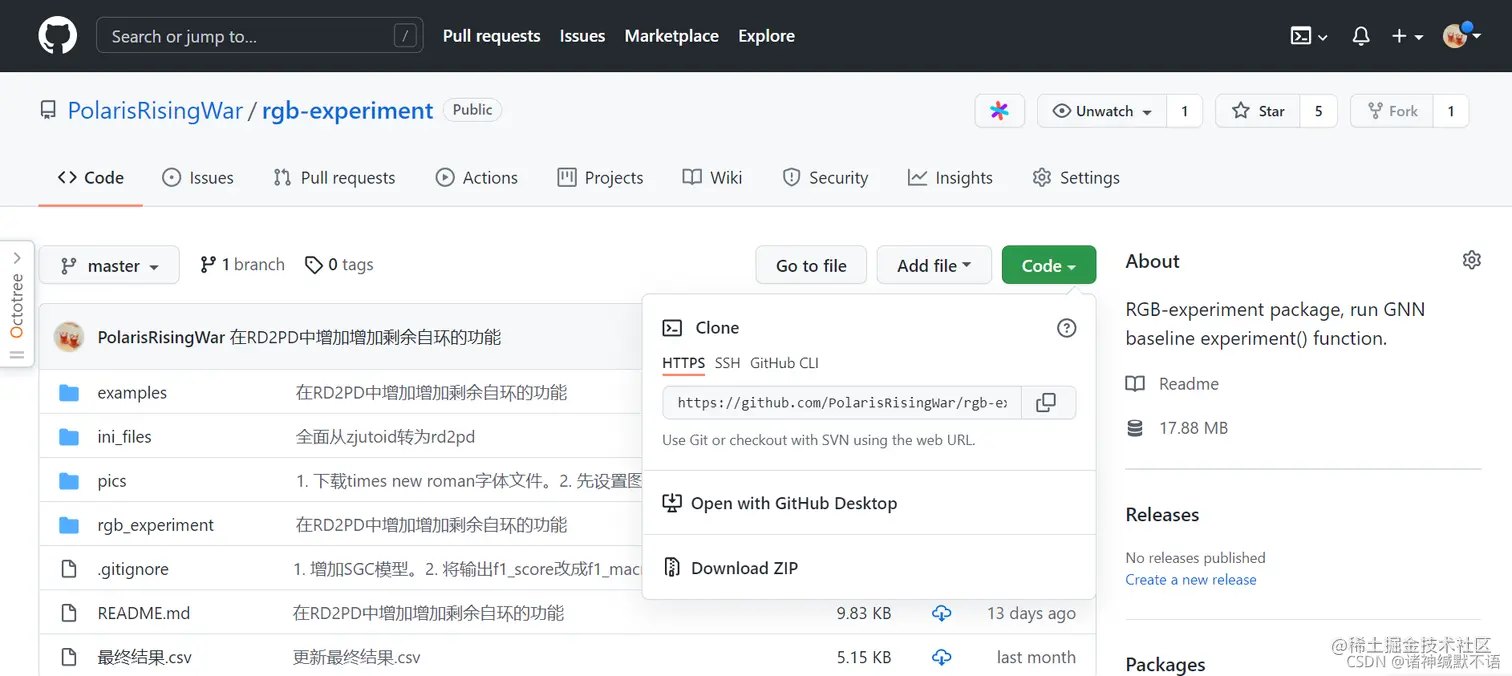
Task: Open Issues in top navigation bar
Action: [582, 36]
